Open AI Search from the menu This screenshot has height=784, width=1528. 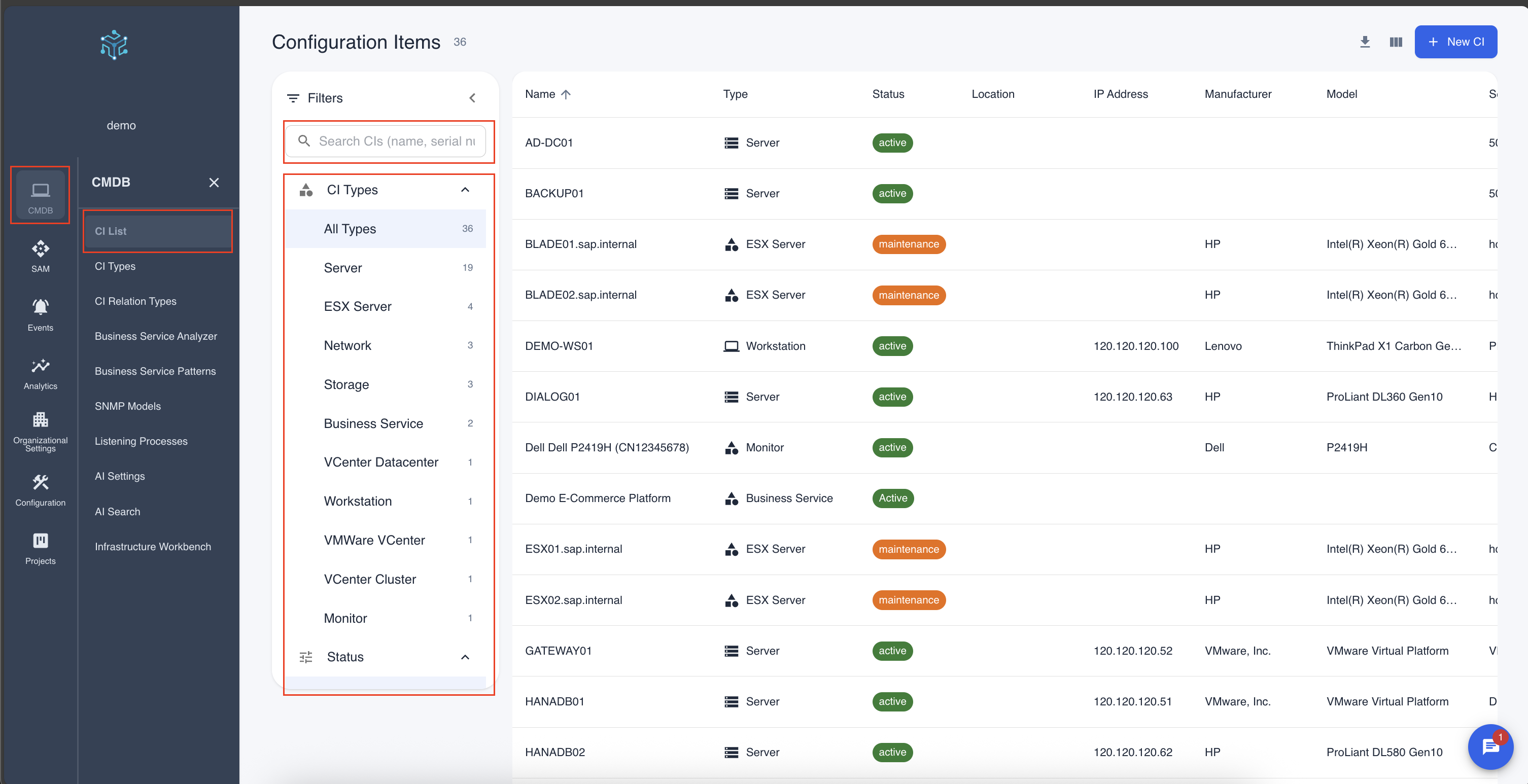tap(118, 511)
